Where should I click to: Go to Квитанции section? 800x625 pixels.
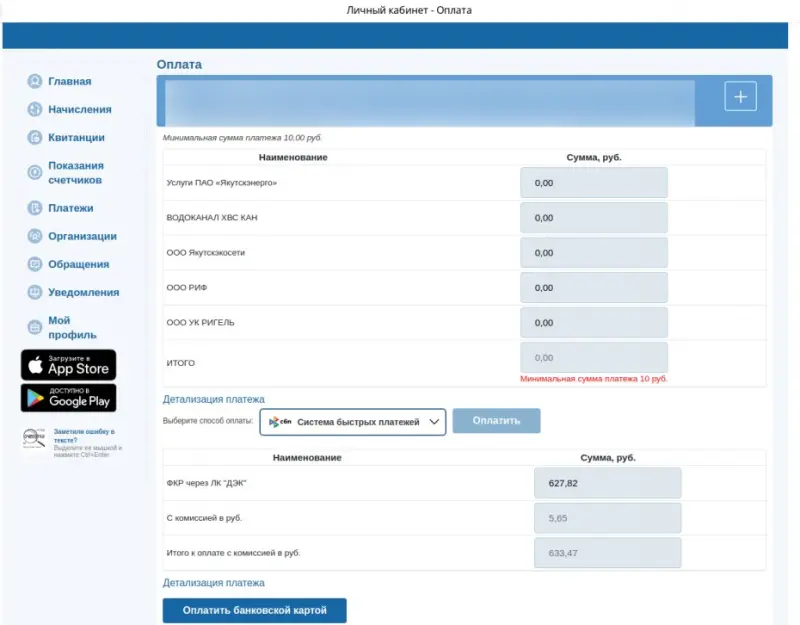76,137
